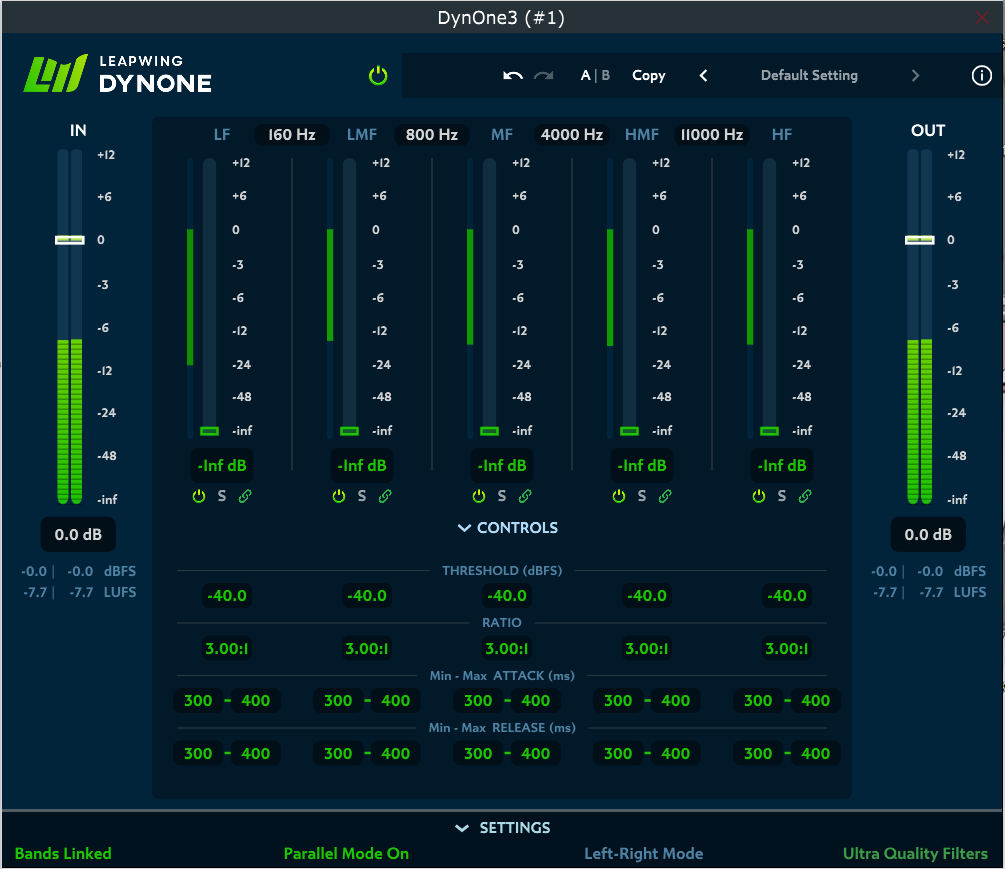Viewport: 1005px width, 869px height.
Task: Click the LF band gain fader handle
Action: [x=210, y=431]
